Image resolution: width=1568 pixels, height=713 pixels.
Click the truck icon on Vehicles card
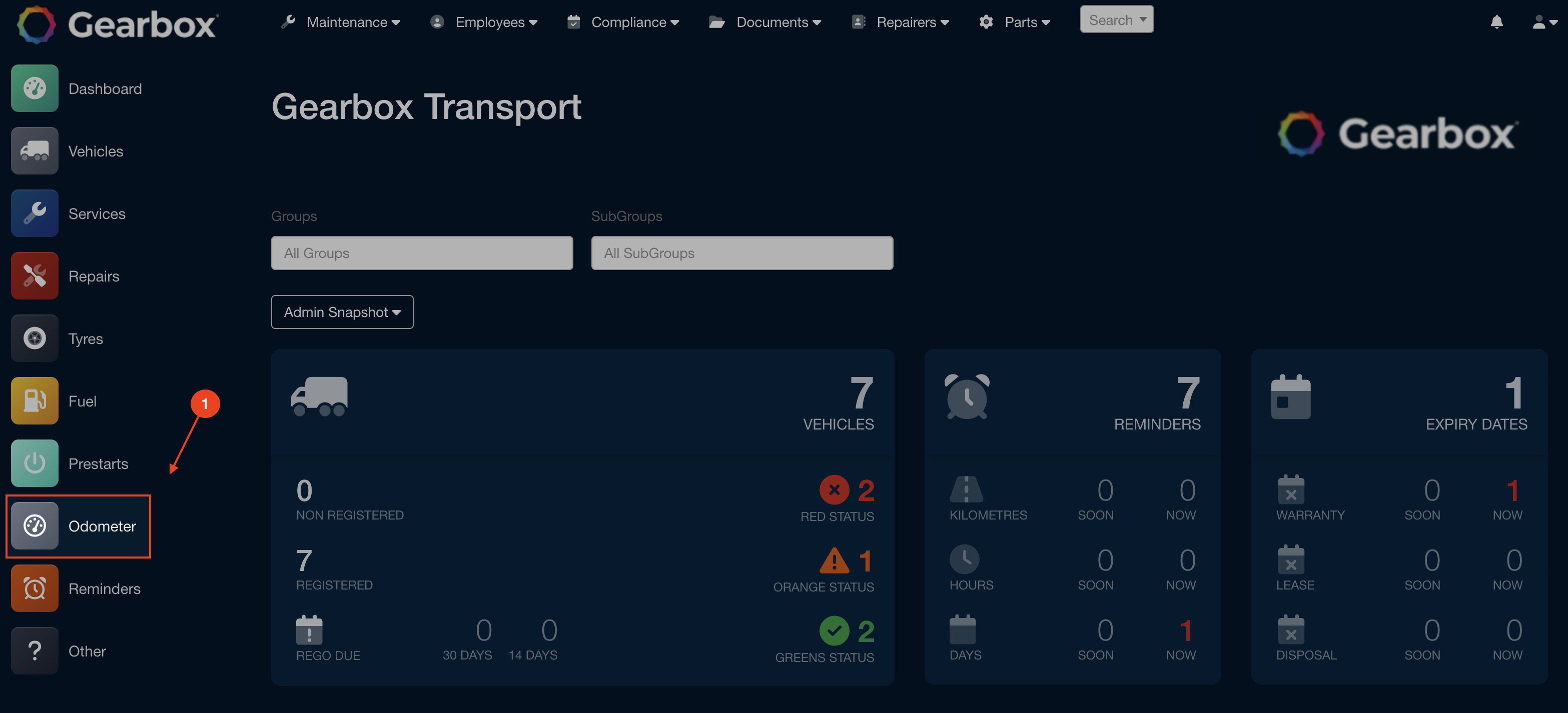[320, 396]
